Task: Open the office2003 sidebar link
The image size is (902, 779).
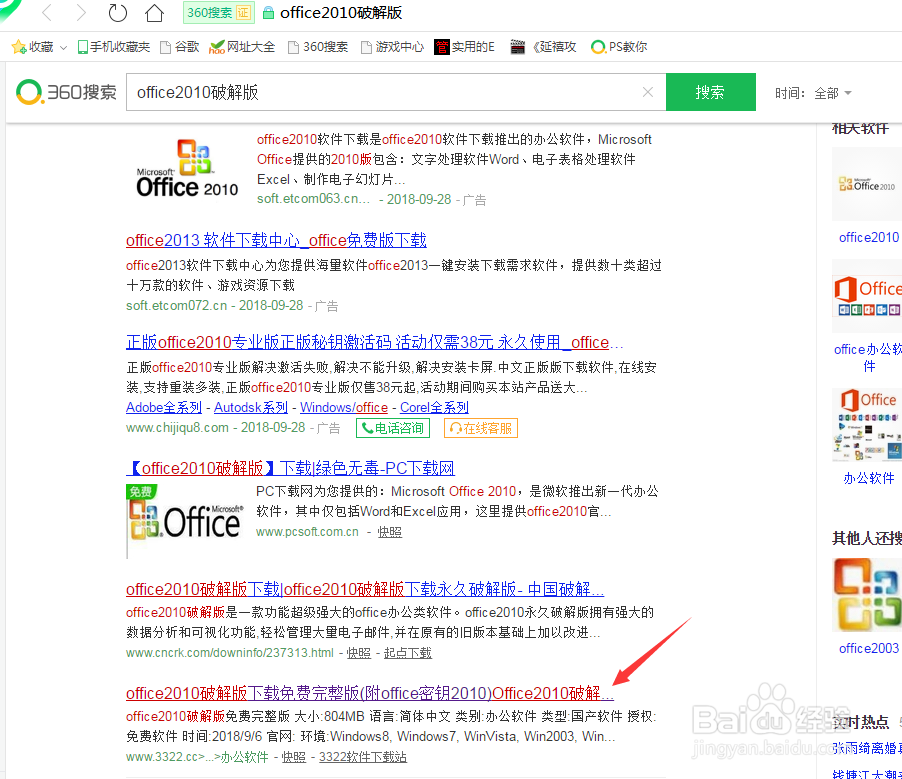Action: (x=869, y=648)
